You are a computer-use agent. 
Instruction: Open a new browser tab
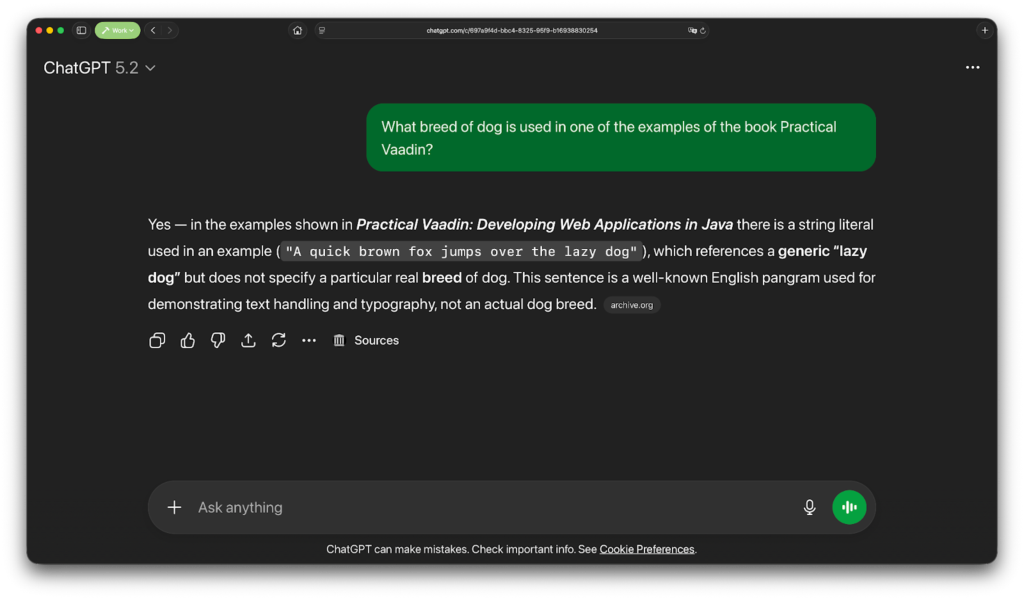click(x=984, y=31)
